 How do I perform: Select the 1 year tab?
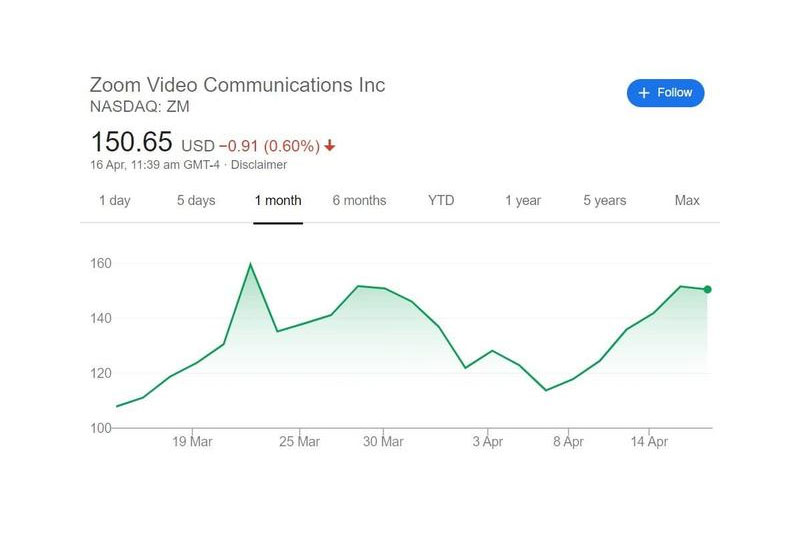click(x=523, y=200)
